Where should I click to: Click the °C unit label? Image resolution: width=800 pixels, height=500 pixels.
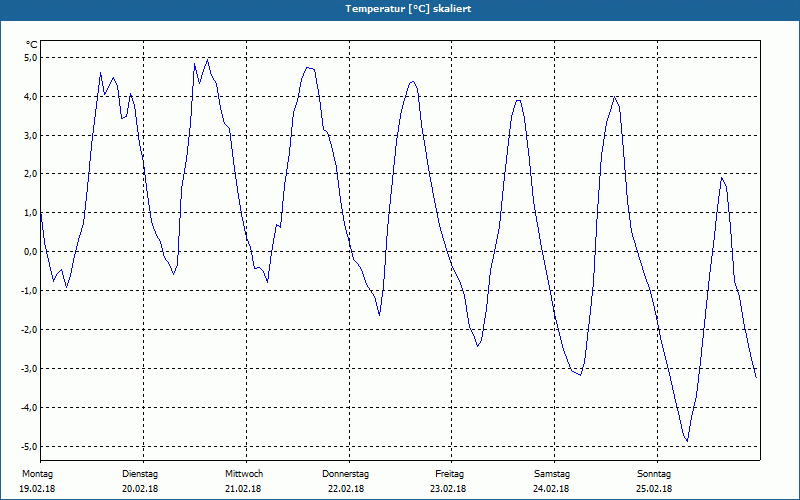coord(32,45)
